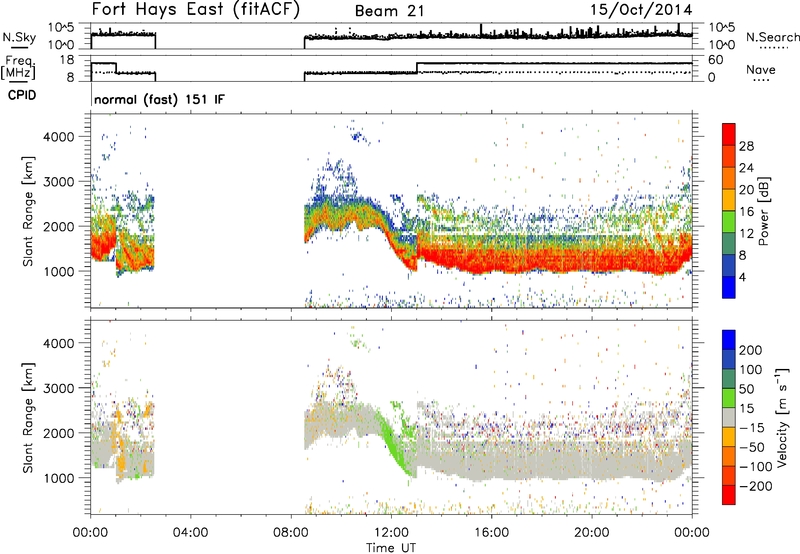Screen dimensions: 800x554
Task: Click the velocity panel "Slant Range [km]" label
Action: [x=29, y=417]
